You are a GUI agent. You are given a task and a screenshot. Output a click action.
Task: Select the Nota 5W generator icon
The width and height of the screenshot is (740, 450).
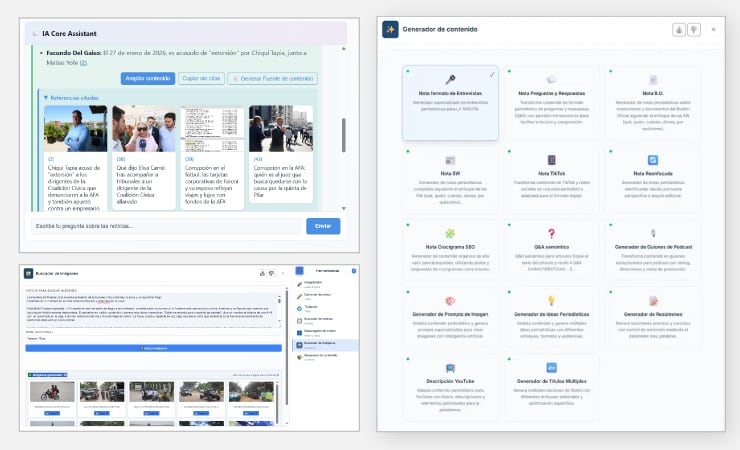click(450, 160)
